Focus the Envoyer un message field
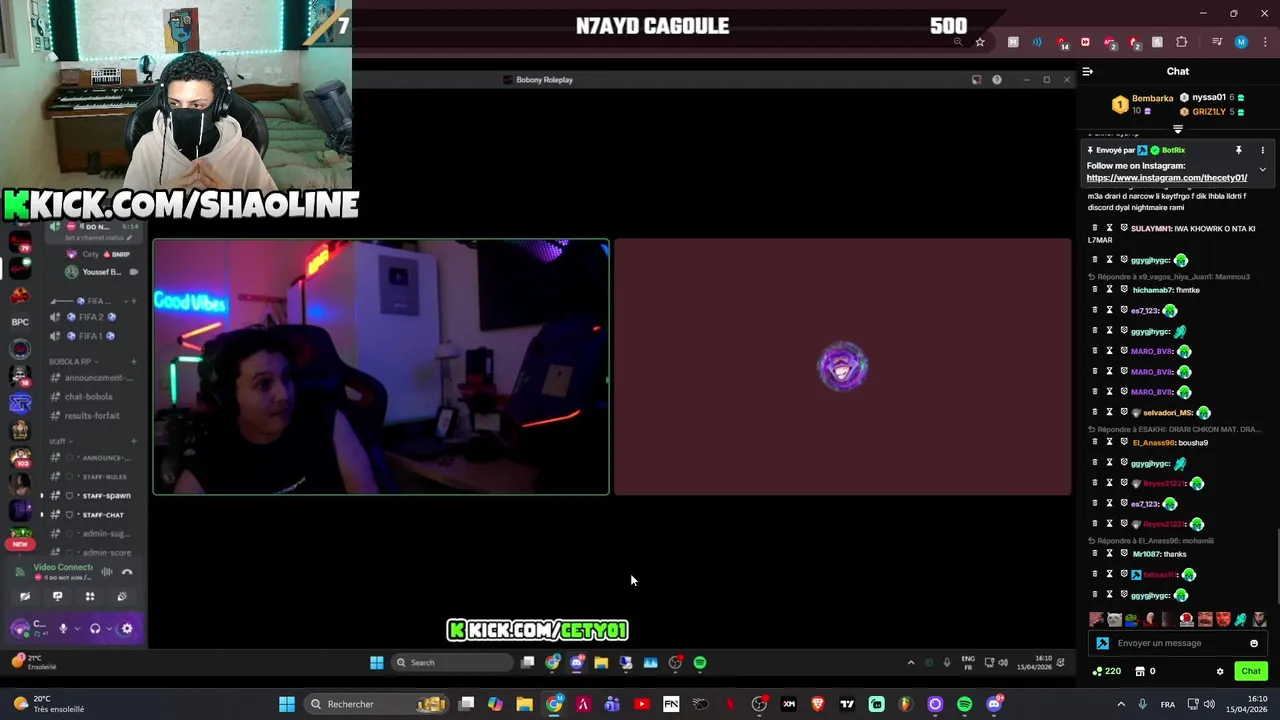Image resolution: width=1280 pixels, height=720 pixels. tap(1178, 643)
